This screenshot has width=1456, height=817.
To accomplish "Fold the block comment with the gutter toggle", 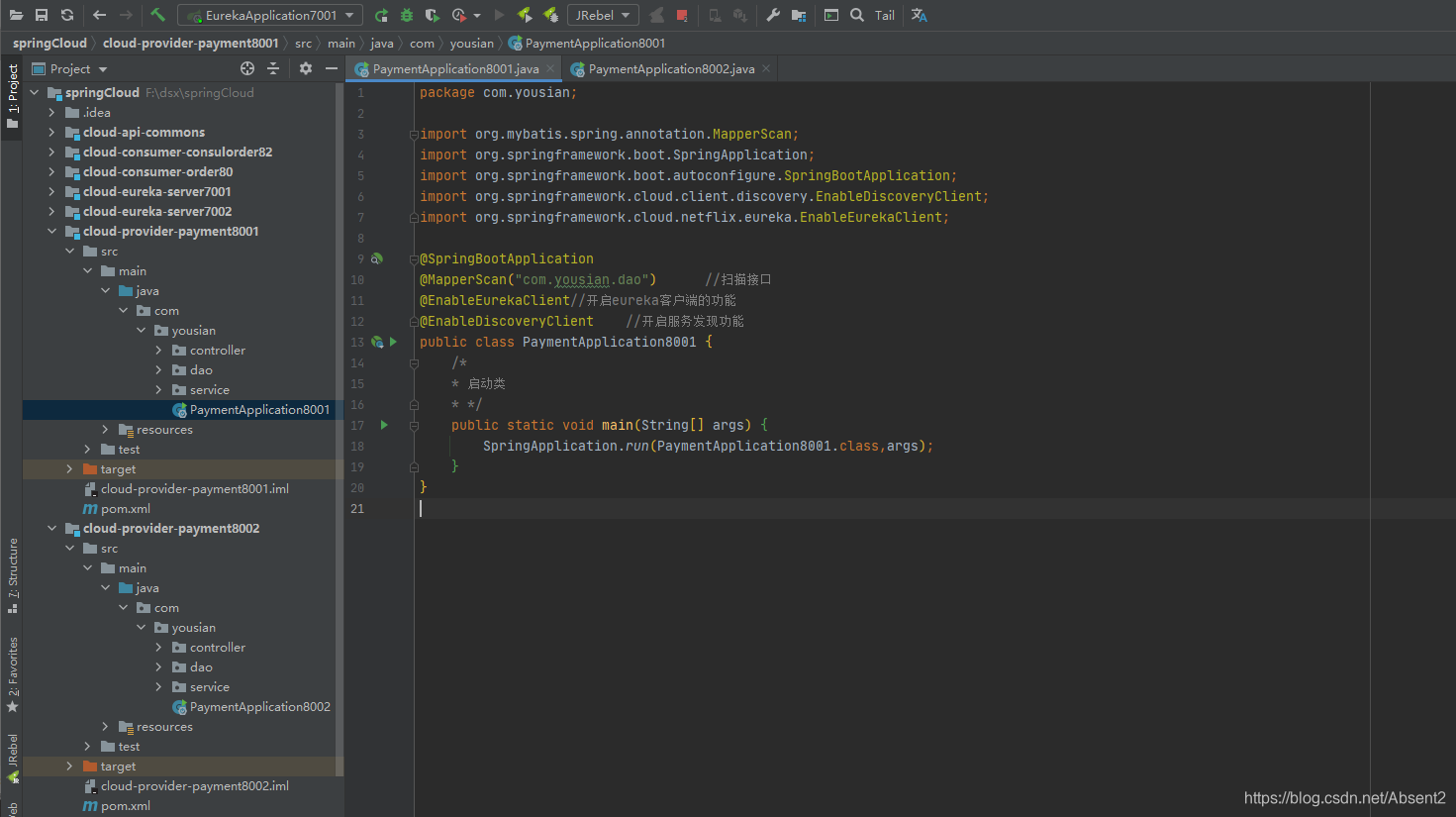I will pyautogui.click(x=414, y=362).
